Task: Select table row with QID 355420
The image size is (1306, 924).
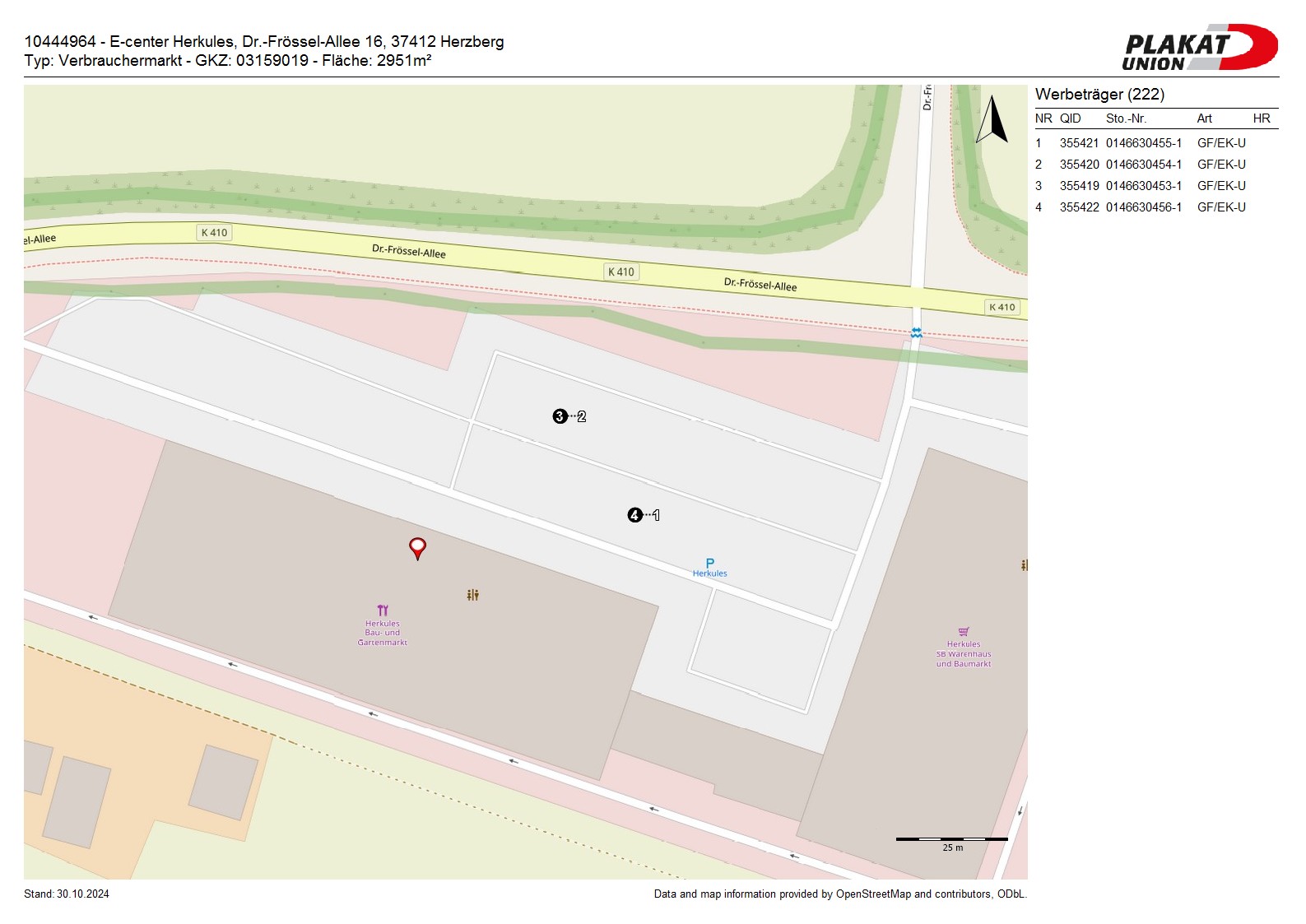Action: coord(1140,165)
